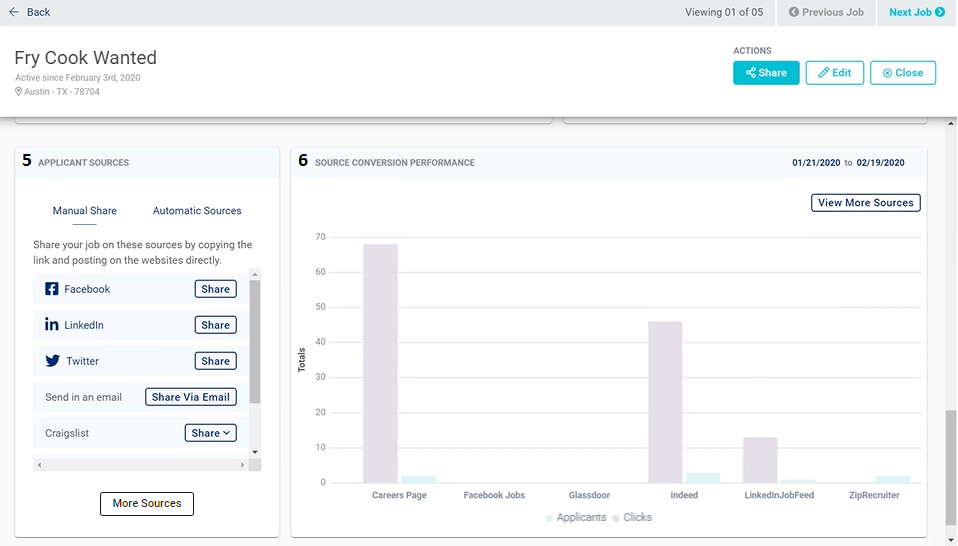Toggle the Applicants legend entry

pos(576,517)
